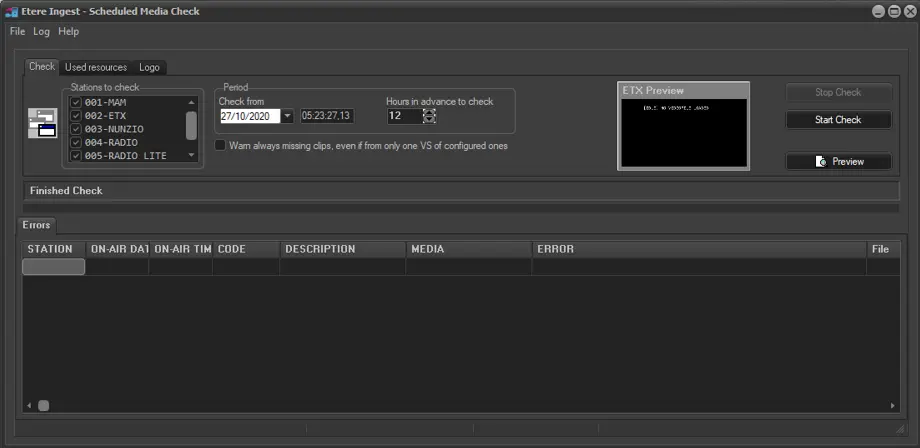920x448 pixels.
Task: Open the Log menu
Action: (x=41, y=32)
